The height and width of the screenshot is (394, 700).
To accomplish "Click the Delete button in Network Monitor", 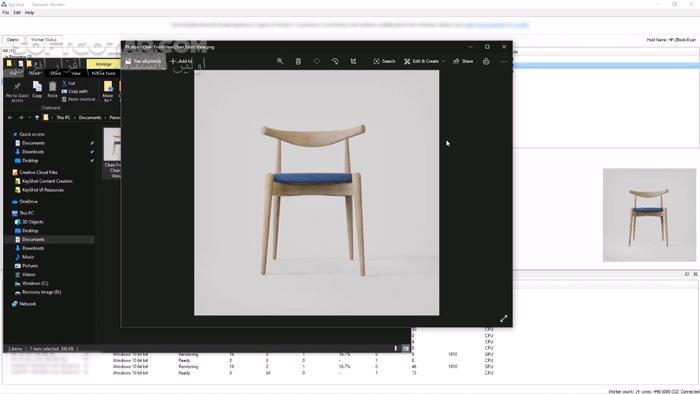I will pyautogui.click(x=13, y=40).
